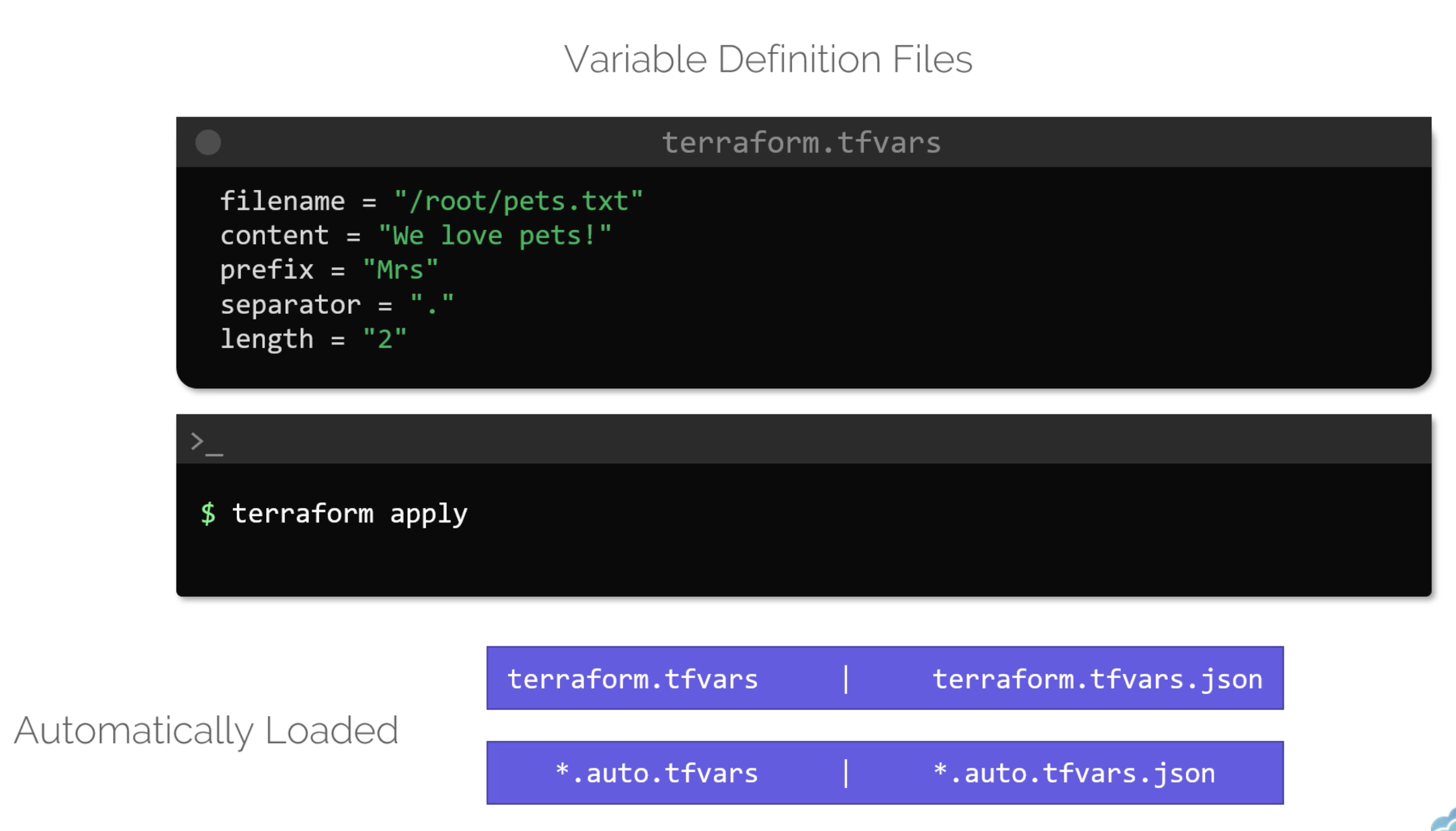
Task: Click the terraform apply command
Action: point(349,514)
